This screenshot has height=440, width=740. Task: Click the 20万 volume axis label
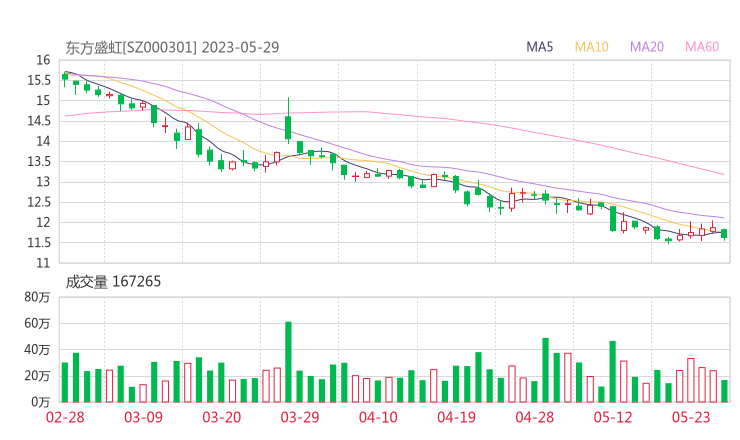click(x=37, y=376)
